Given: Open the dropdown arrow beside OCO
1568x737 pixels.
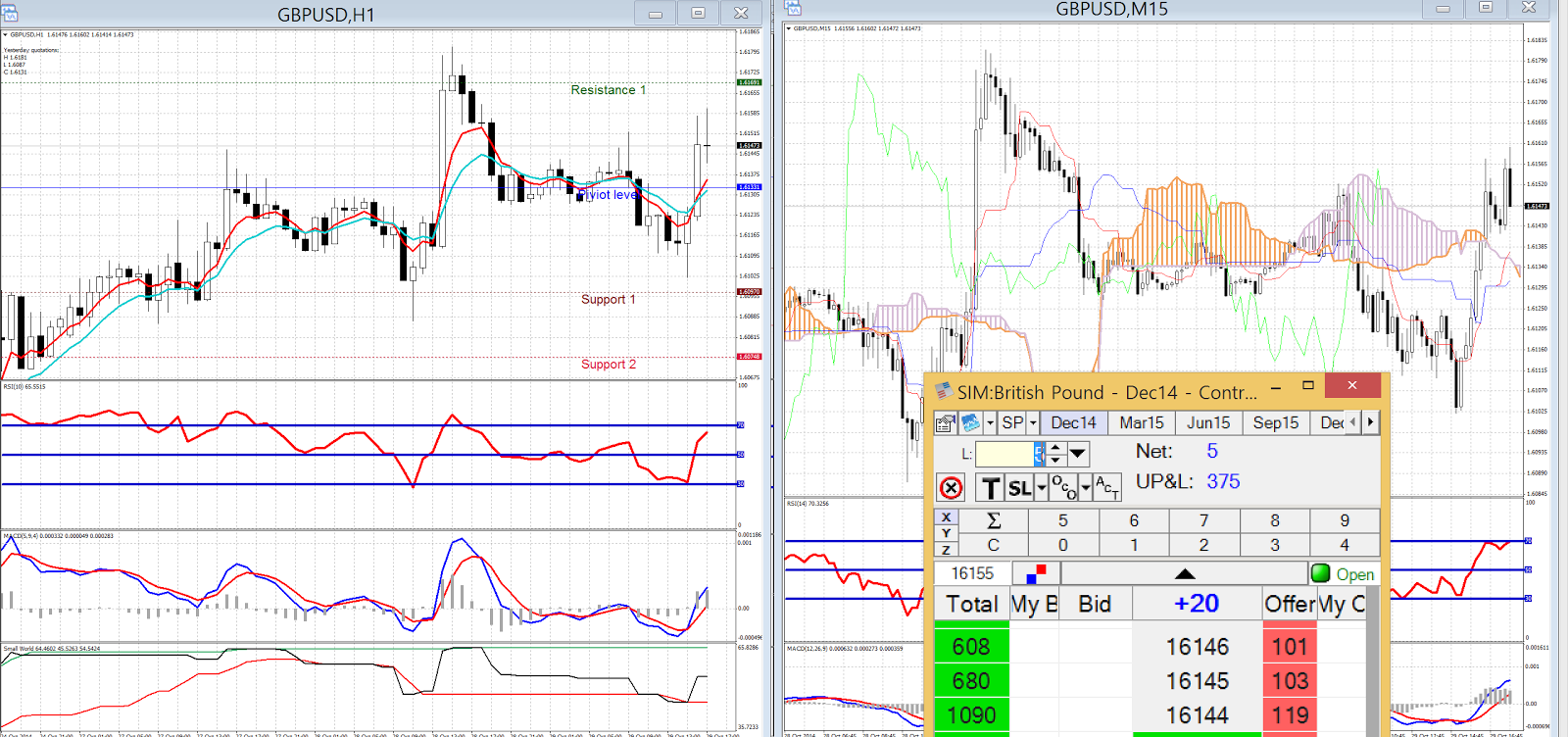Looking at the screenshot, I should click(x=1085, y=488).
